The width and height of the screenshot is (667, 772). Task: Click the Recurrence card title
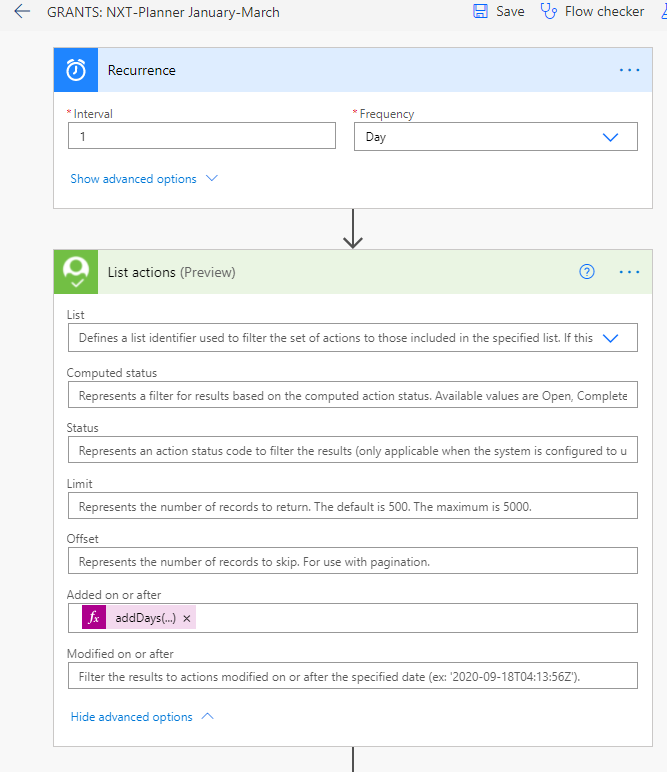point(142,70)
